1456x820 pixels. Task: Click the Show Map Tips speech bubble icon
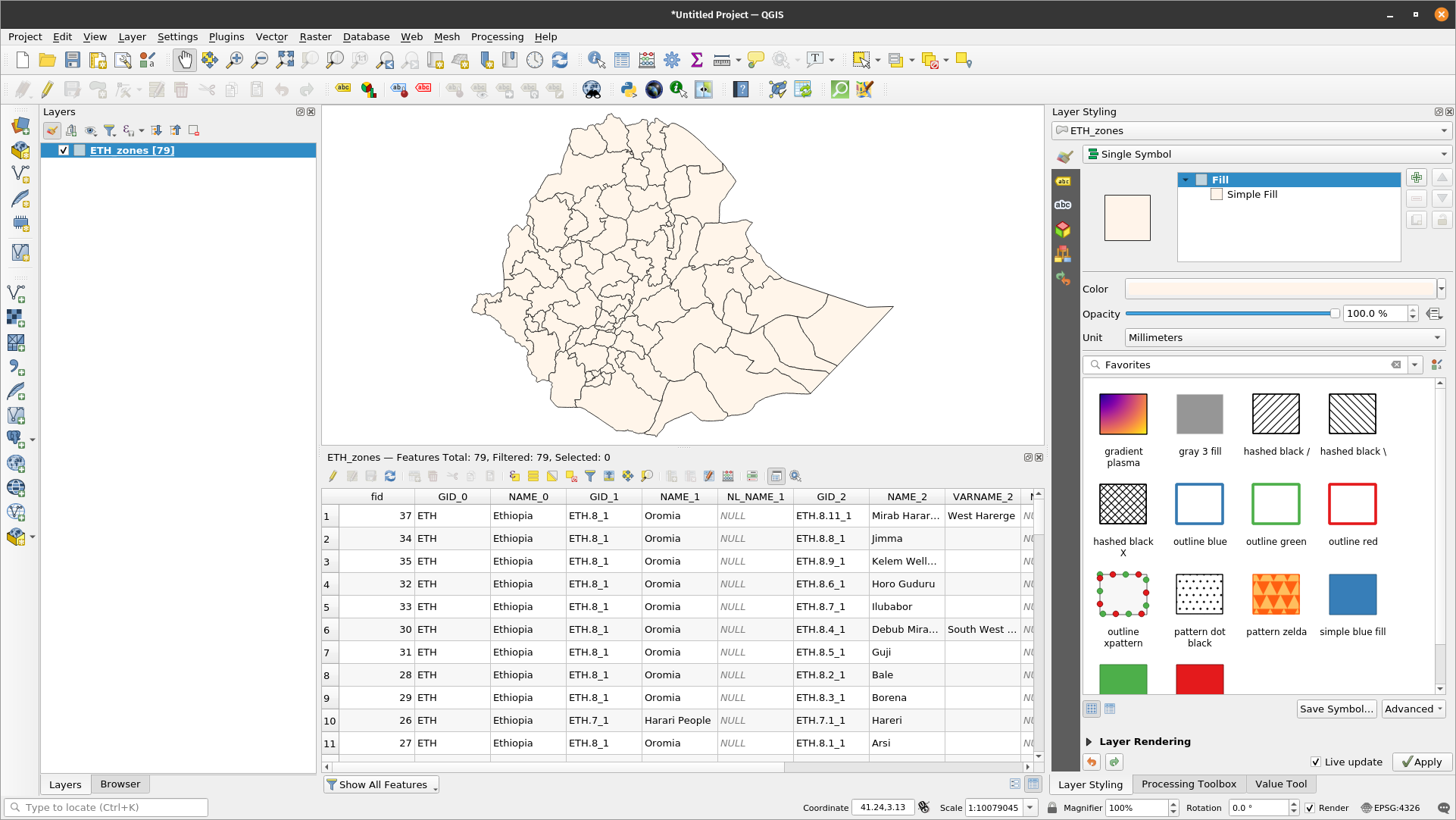click(755, 61)
